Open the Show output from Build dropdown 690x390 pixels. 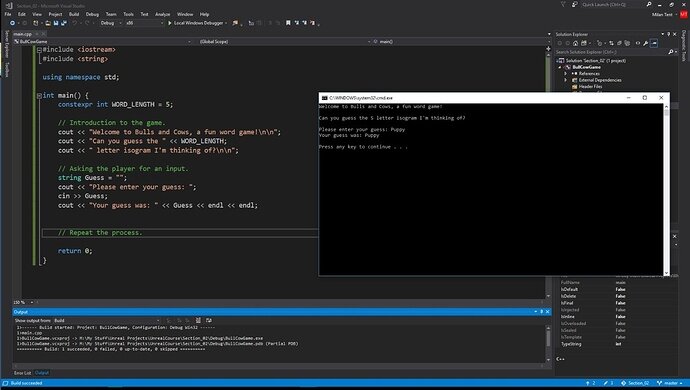(x=107, y=320)
